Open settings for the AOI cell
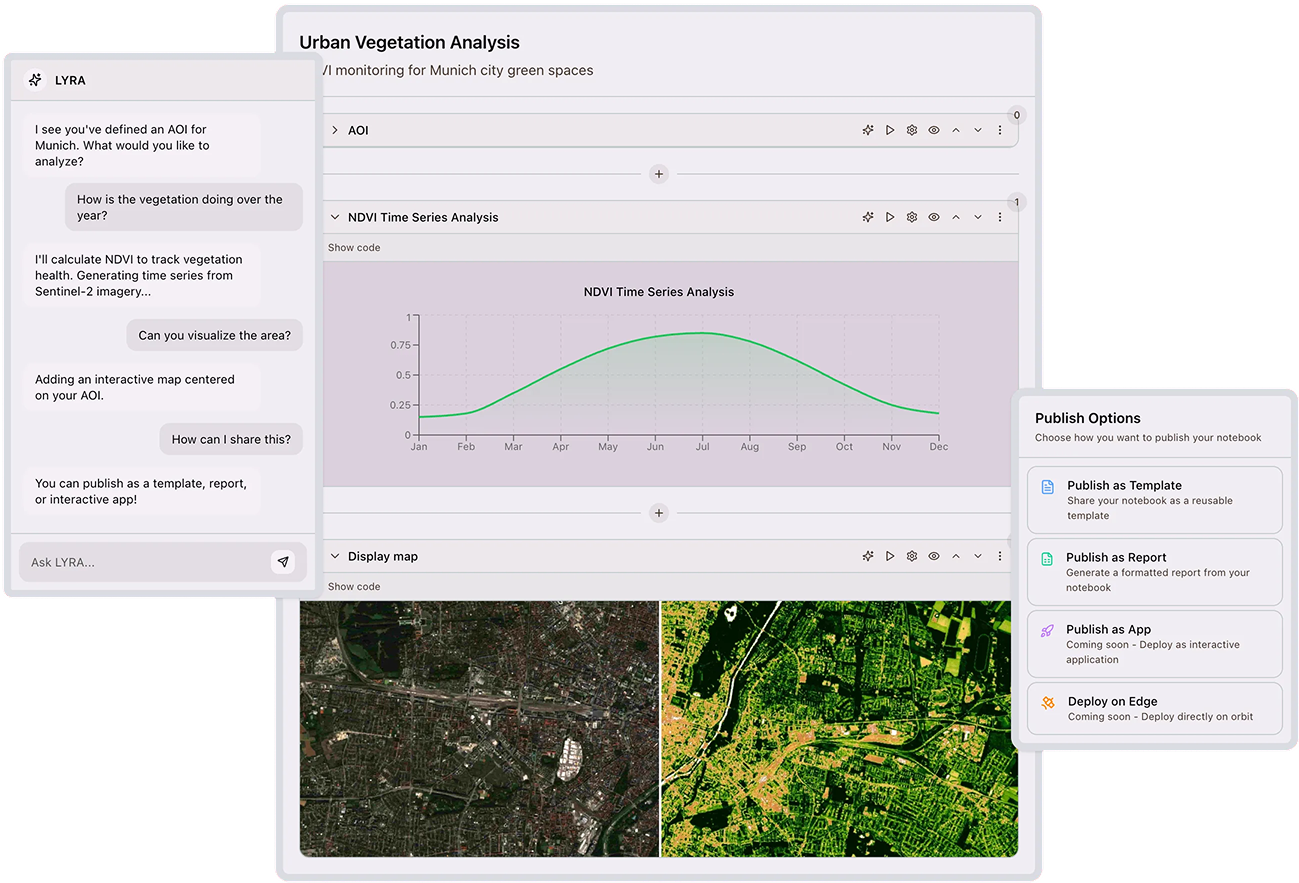1299x883 pixels. pyautogui.click(x=911, y=129)
